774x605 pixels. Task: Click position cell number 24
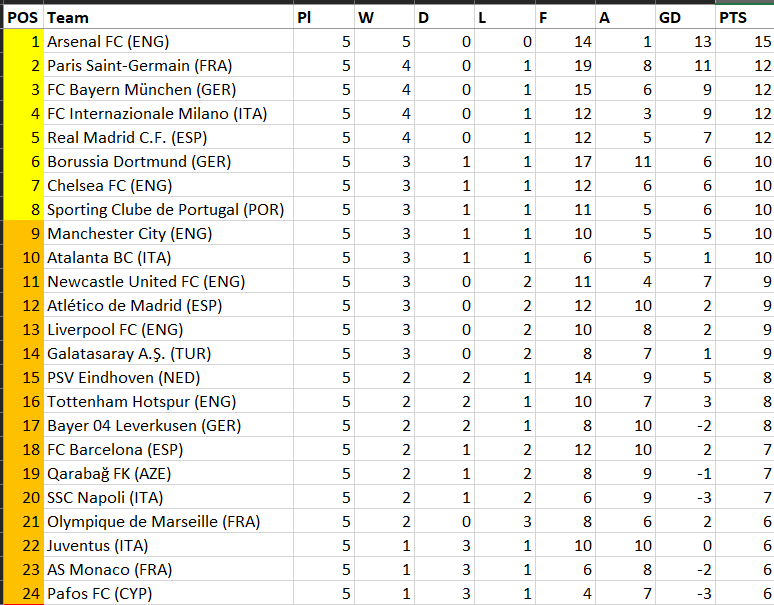(x=22, y=593)
